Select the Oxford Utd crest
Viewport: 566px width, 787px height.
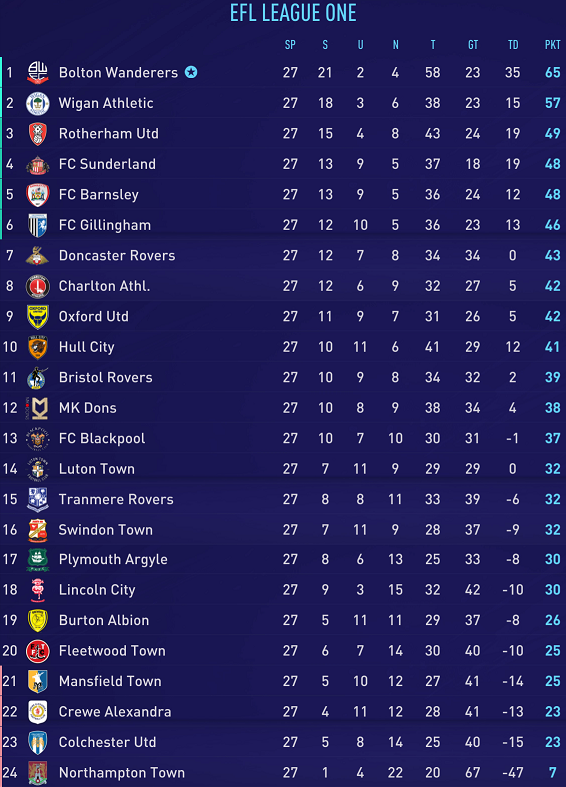38,317
